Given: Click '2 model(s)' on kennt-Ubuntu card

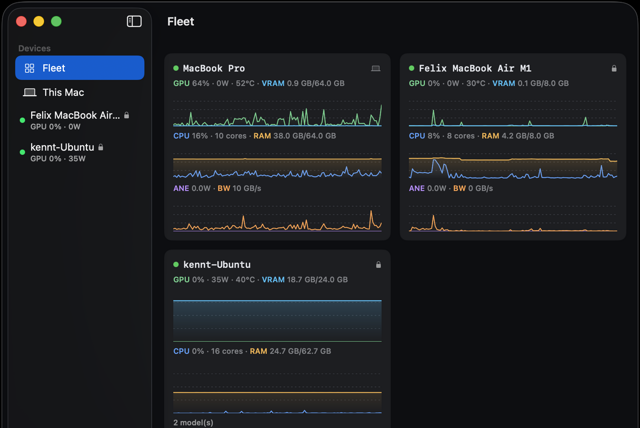Looking at the screenshot, I should [x=193, y=423].
